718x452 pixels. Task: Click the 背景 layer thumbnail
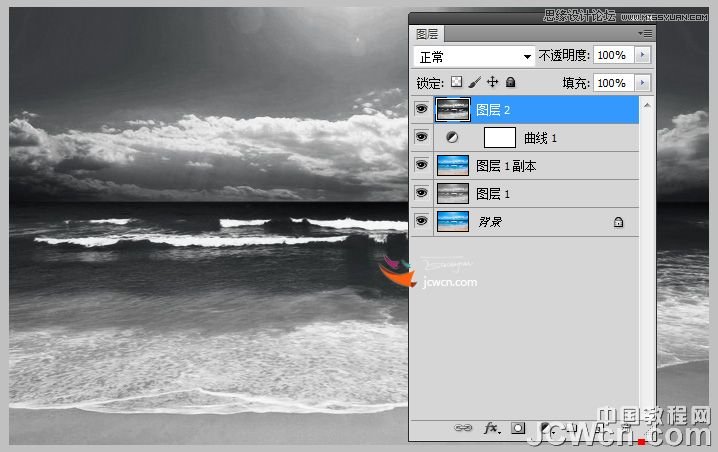tap(453, 221)
